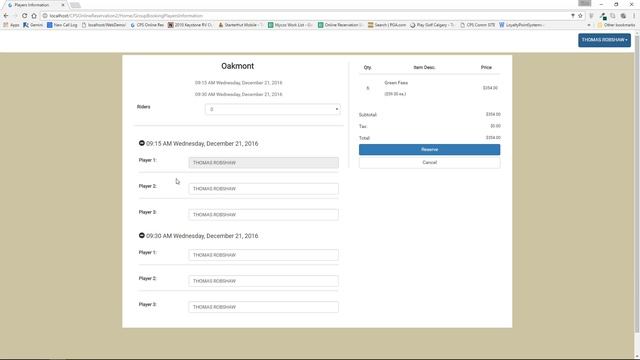Image resolution: width=640 pixels, height=360 pixels.
Task: Open the Search PGA.com bookmark
Action: pos(387,25)
